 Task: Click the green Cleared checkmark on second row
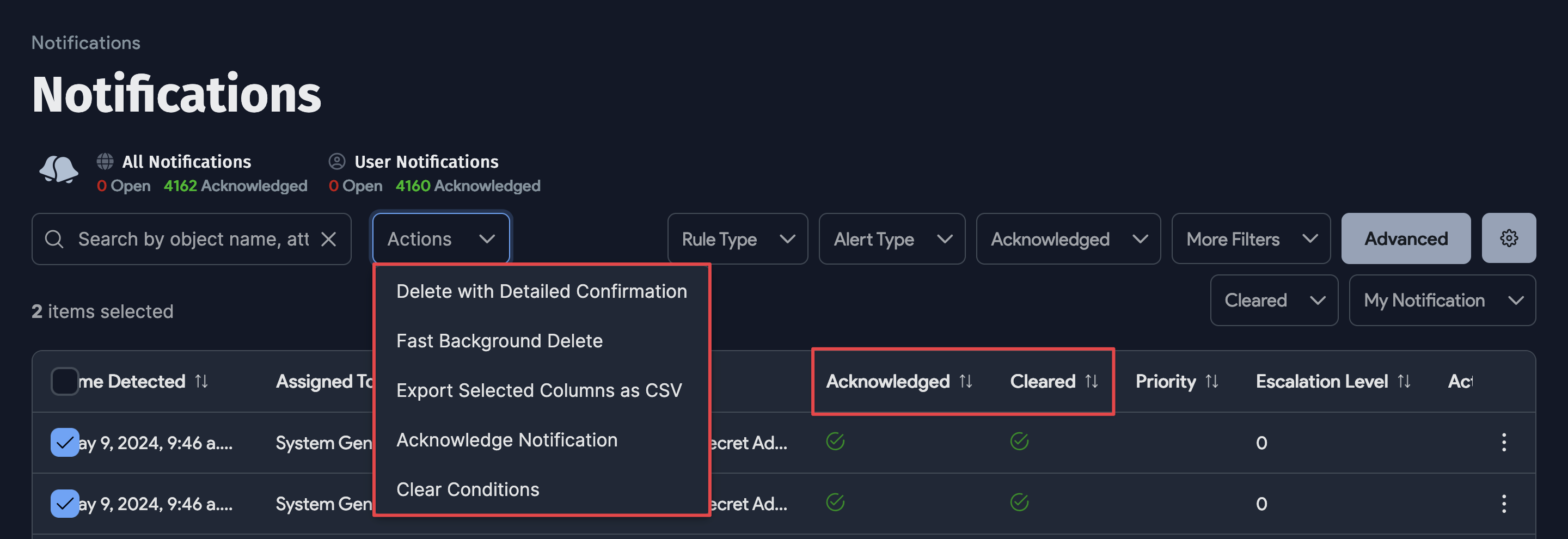(x=1020, y=503)
